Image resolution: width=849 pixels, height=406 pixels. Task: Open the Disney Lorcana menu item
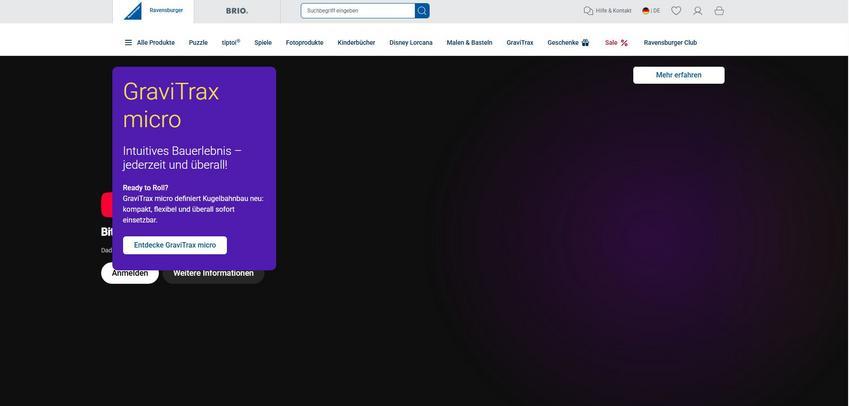pyautogui.click(x=411, y=43)
